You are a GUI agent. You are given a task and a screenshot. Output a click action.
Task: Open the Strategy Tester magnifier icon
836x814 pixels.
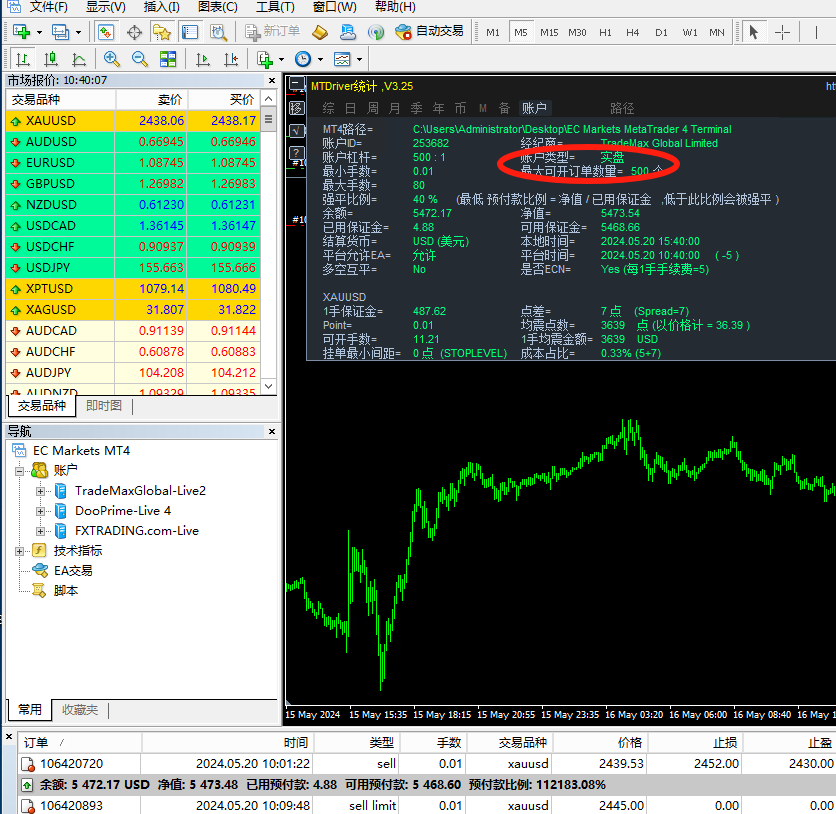coord(218,32)
